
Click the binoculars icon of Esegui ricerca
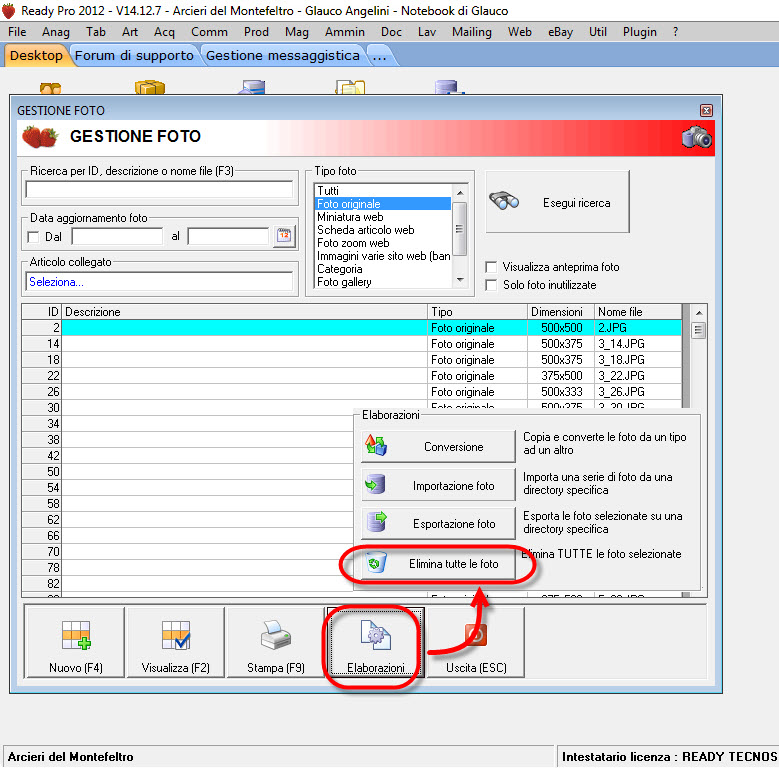(504, 201)
